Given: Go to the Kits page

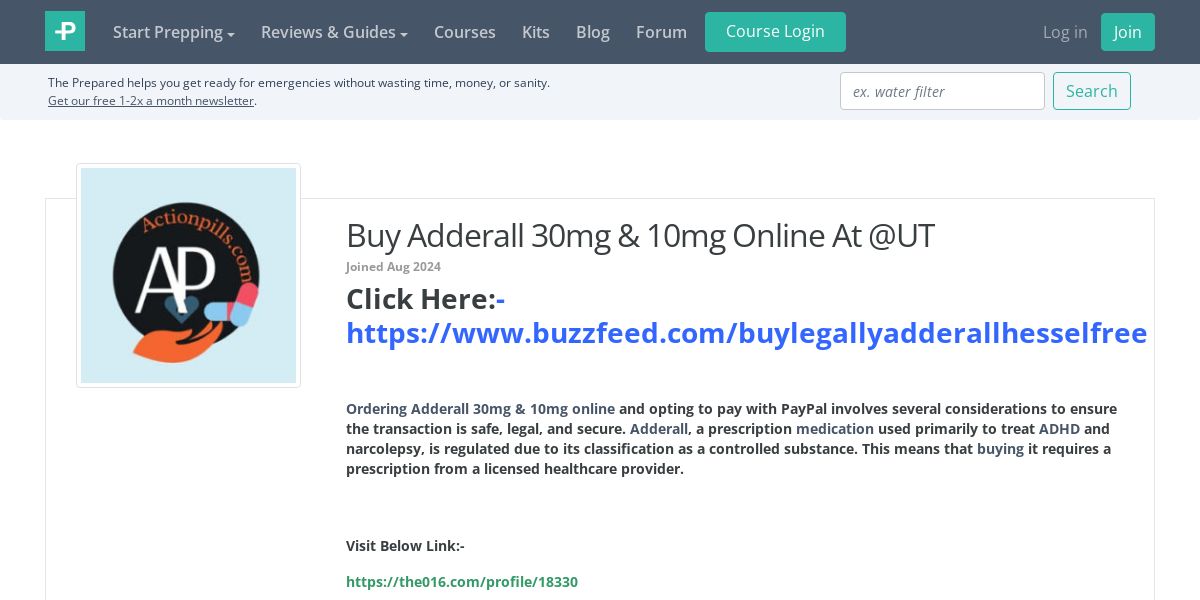Looking at the screenshot, I should (536, 32).
